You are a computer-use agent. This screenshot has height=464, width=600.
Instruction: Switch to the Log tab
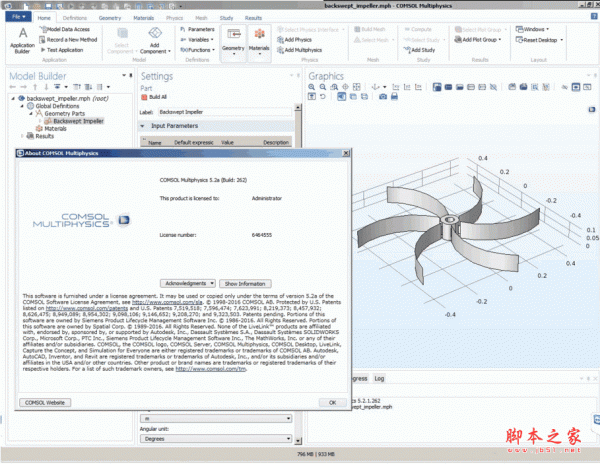pyautogui.click(x=379, y=378)
